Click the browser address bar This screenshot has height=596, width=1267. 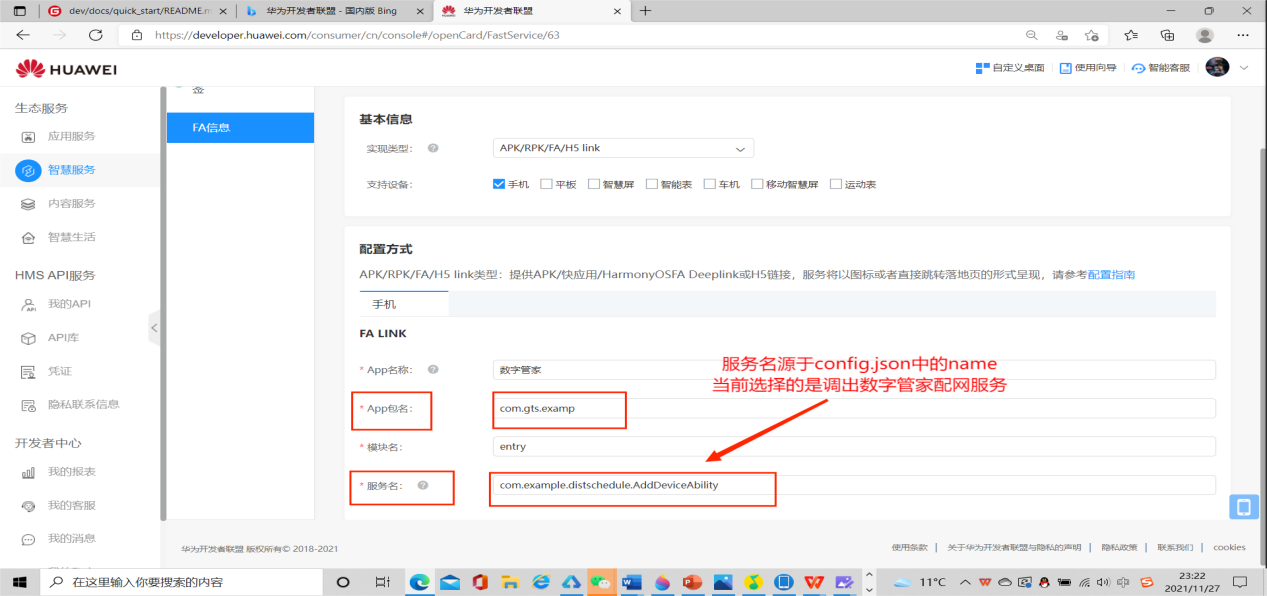[565, 35]
